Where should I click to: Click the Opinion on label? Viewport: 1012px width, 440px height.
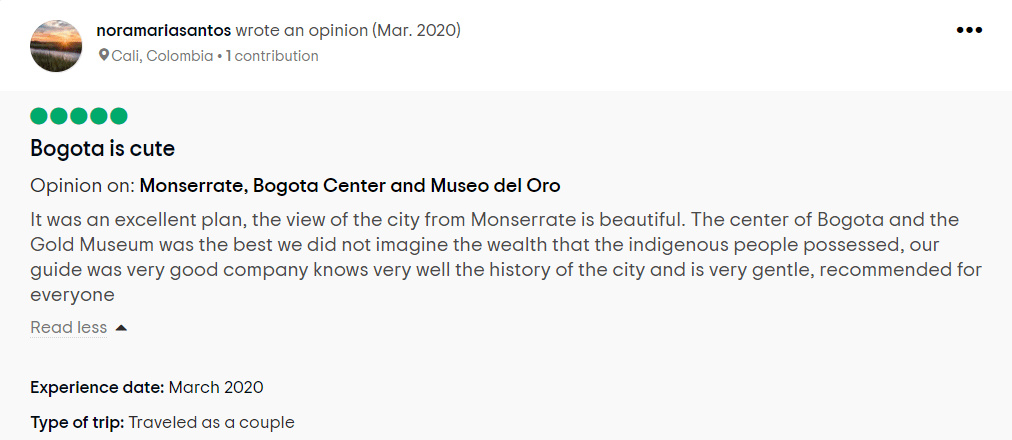(x=83, y=186)
